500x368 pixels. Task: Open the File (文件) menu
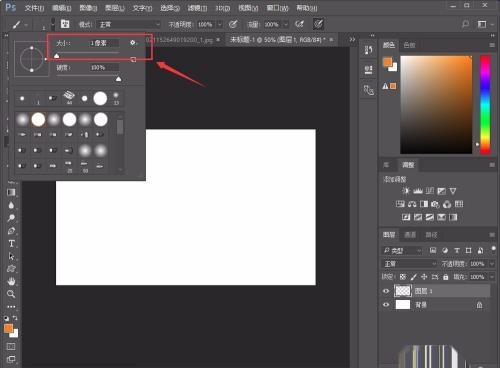pos(34,8)
